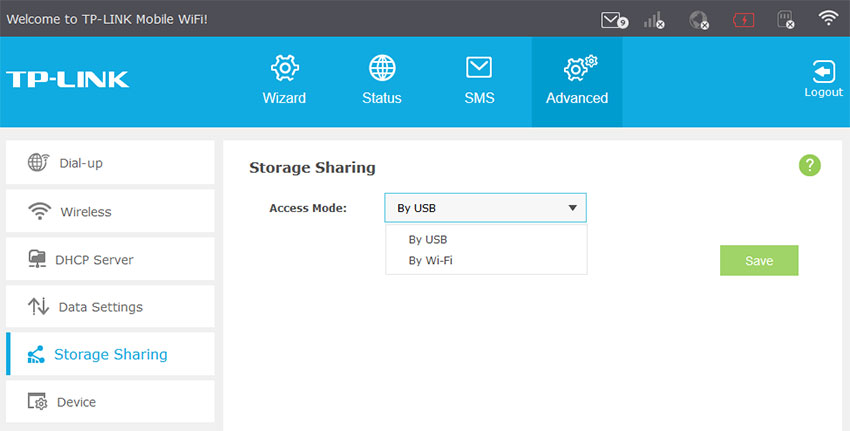Screen dimensions: 850x431
Task: Click the TP-LINK logo
Action: pos(67,79)
